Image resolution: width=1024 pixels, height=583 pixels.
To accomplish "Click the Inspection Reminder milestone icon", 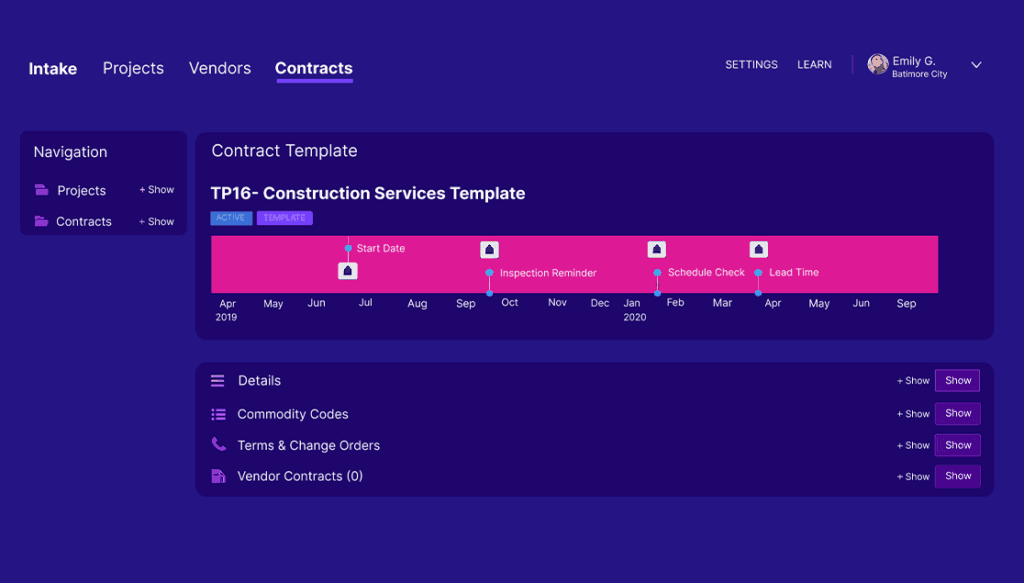I will tap(489, 250).
